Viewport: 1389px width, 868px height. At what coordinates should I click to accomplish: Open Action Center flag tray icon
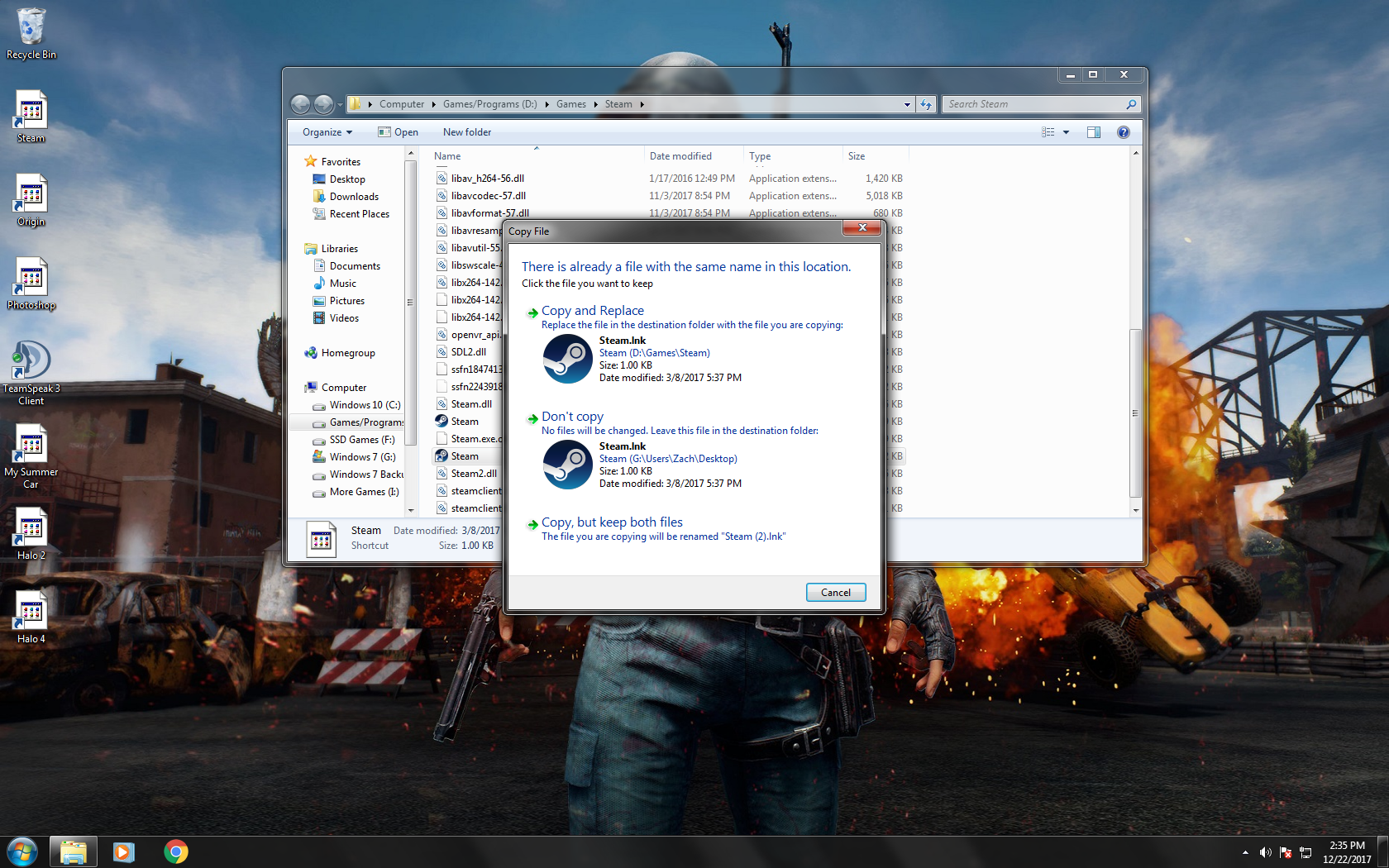point(1286,852)
